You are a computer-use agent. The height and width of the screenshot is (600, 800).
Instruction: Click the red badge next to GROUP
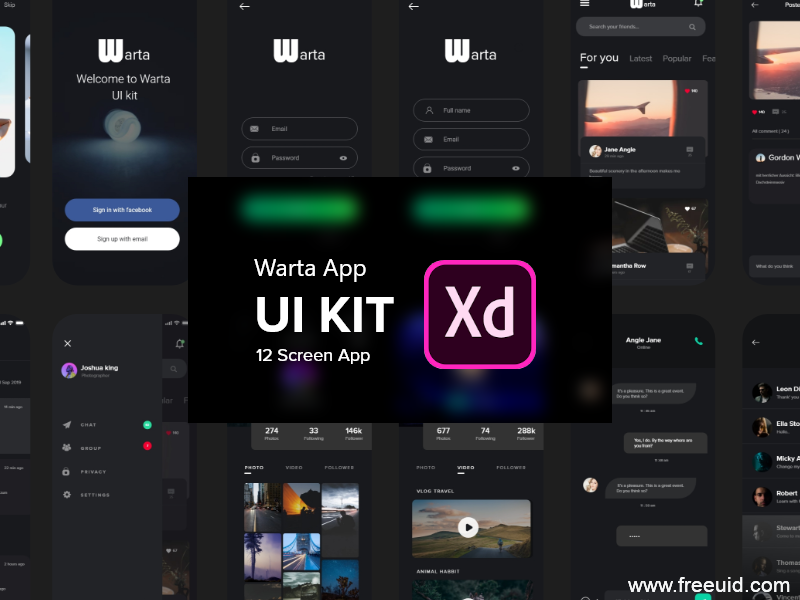(x=147, y=446)
